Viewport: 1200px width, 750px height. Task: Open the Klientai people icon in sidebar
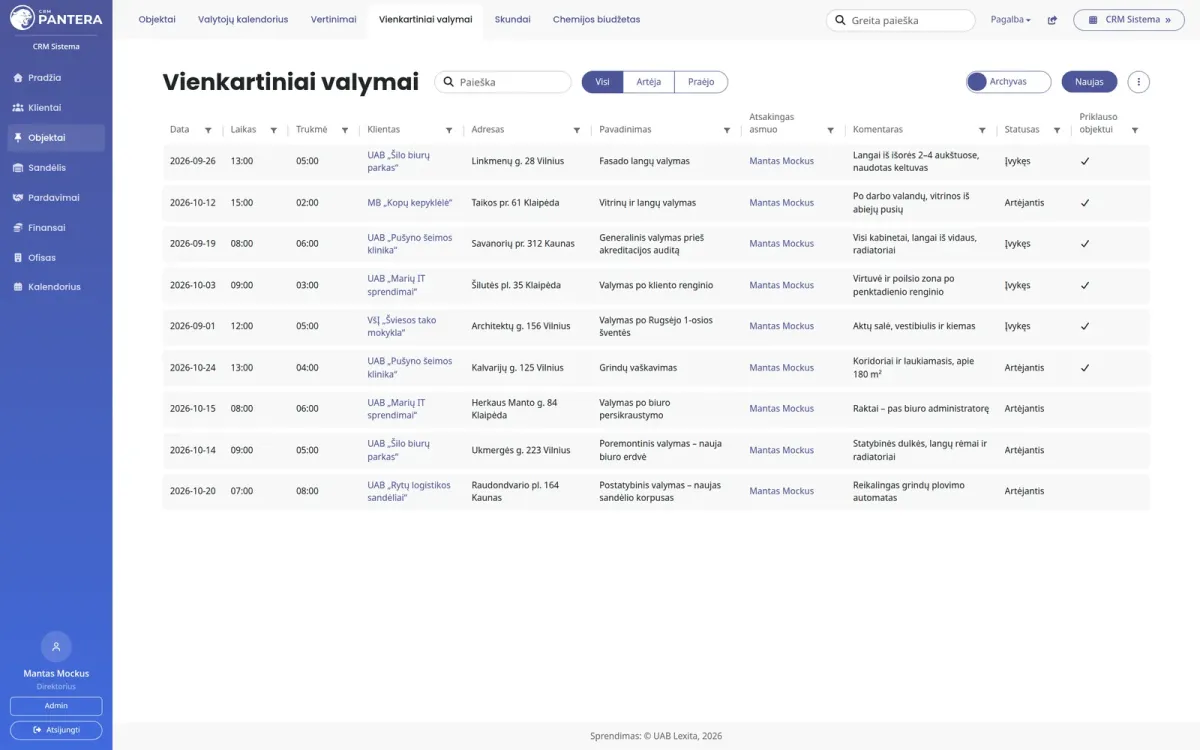point(18,108)
